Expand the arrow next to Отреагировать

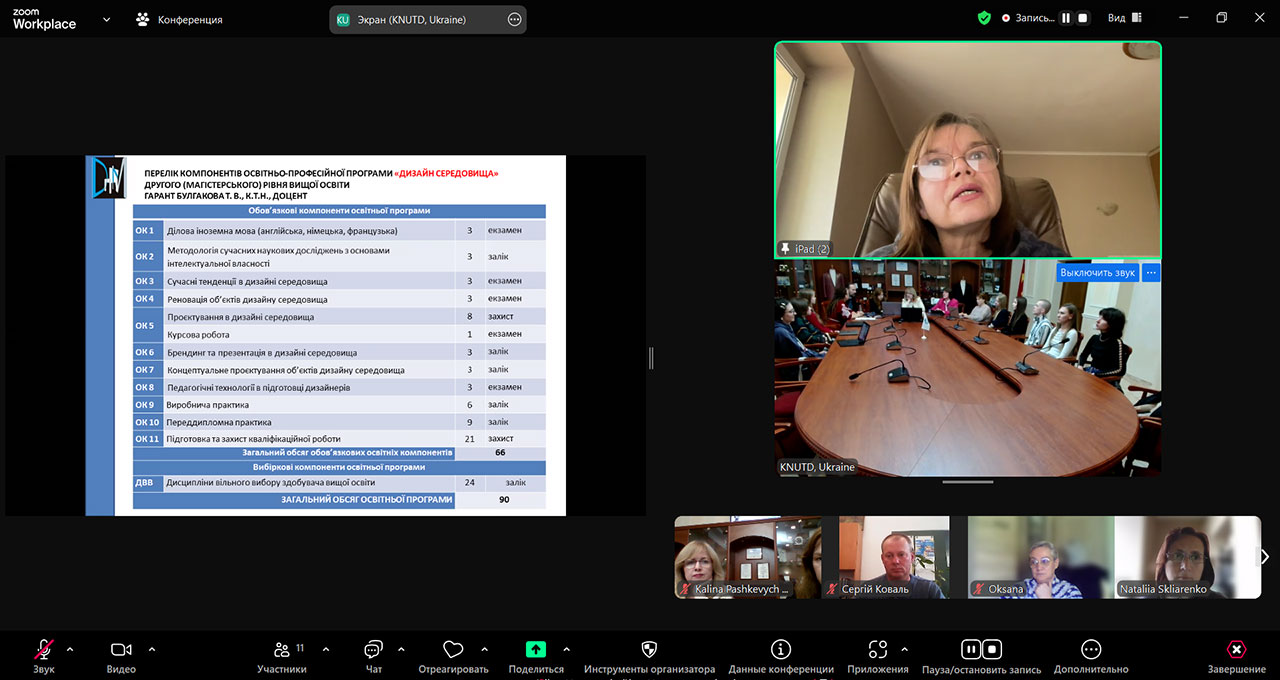click(x=484, y=648)
